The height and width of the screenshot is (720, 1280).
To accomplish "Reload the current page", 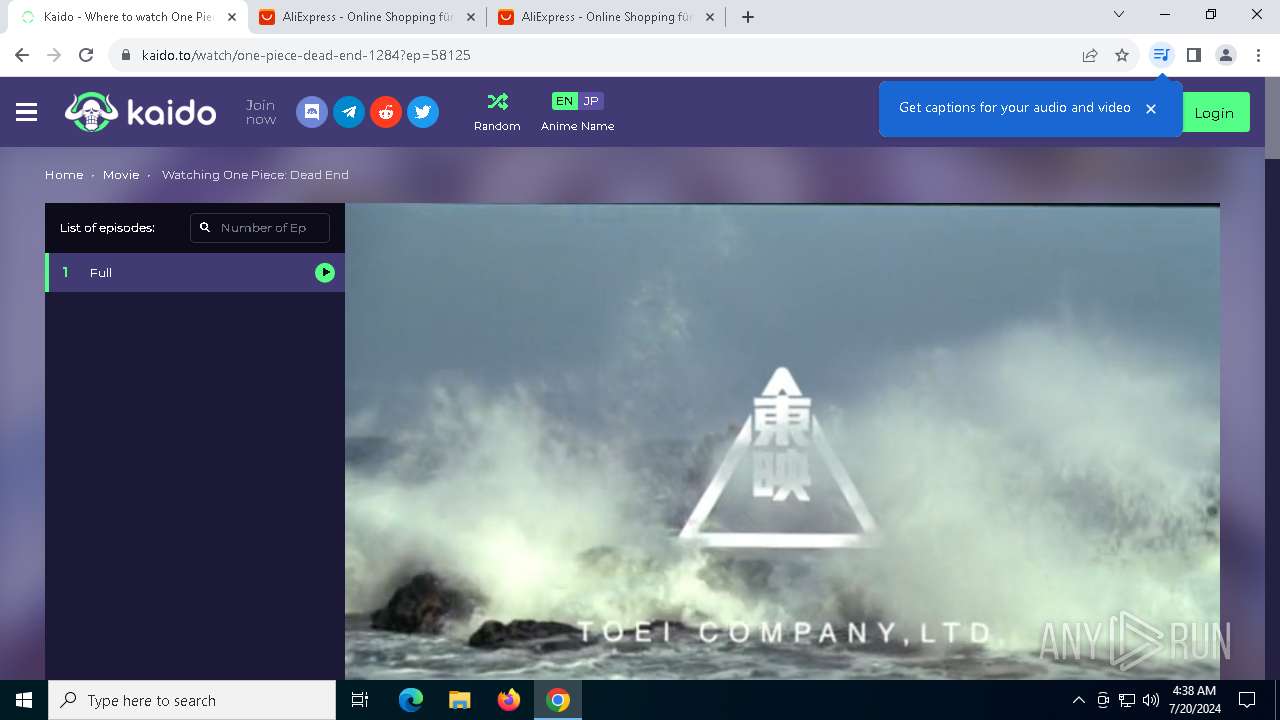I will (86, 55).
